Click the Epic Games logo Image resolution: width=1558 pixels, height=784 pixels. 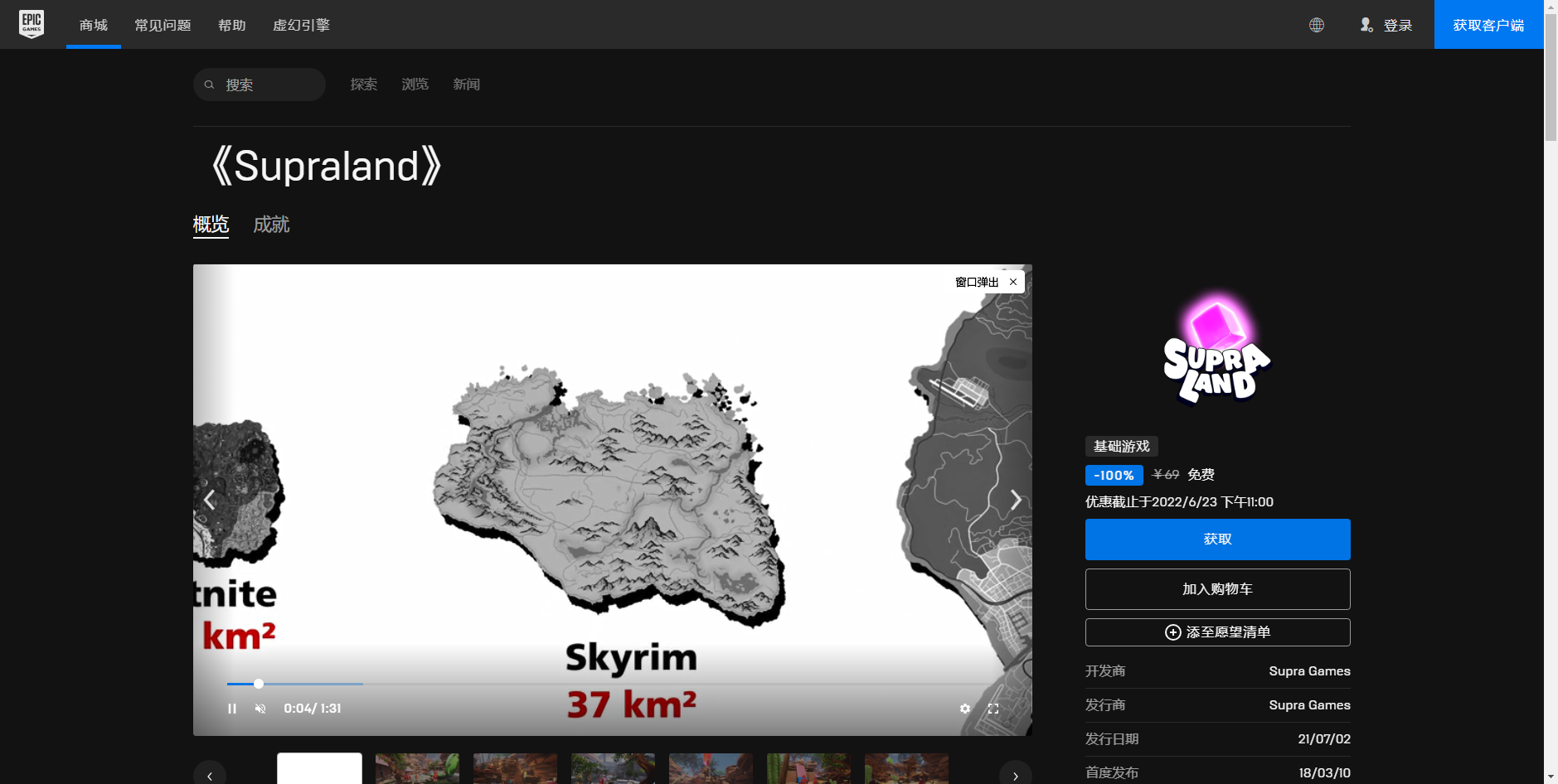(x=32, y=24)
